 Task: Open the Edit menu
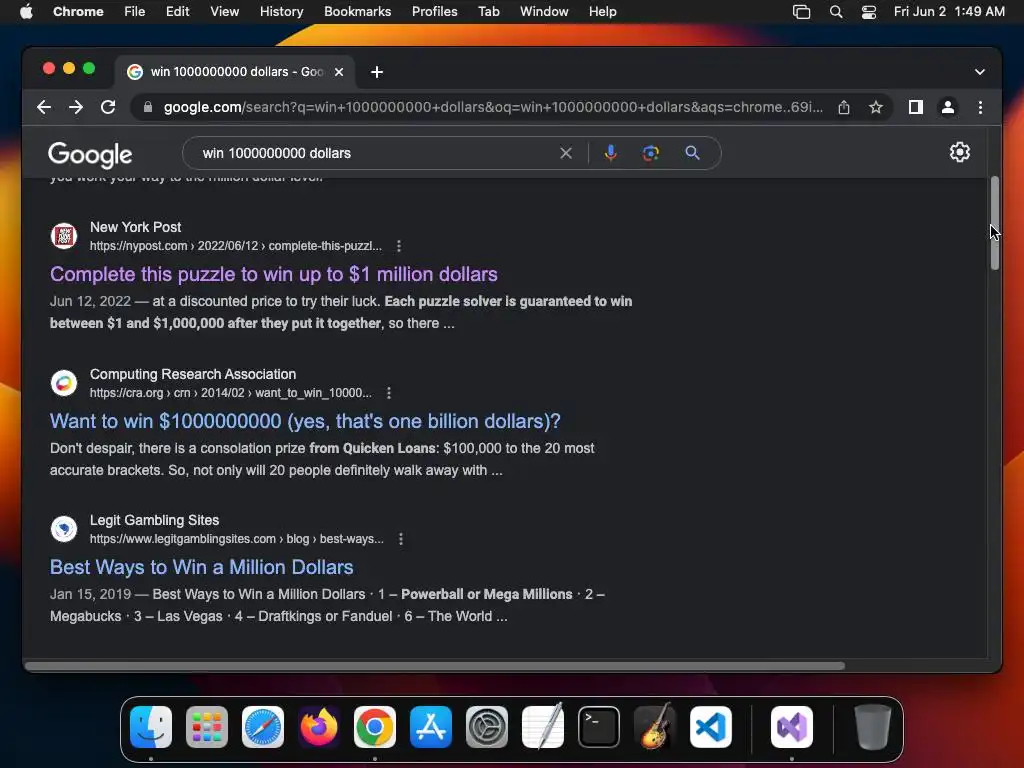pyautogui.click(x=178, y=12)
